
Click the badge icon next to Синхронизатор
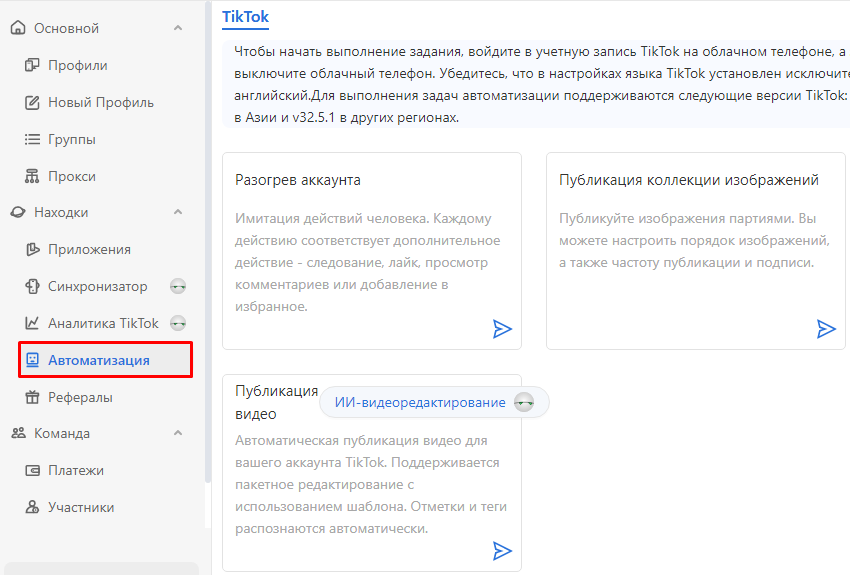point(178,286)
